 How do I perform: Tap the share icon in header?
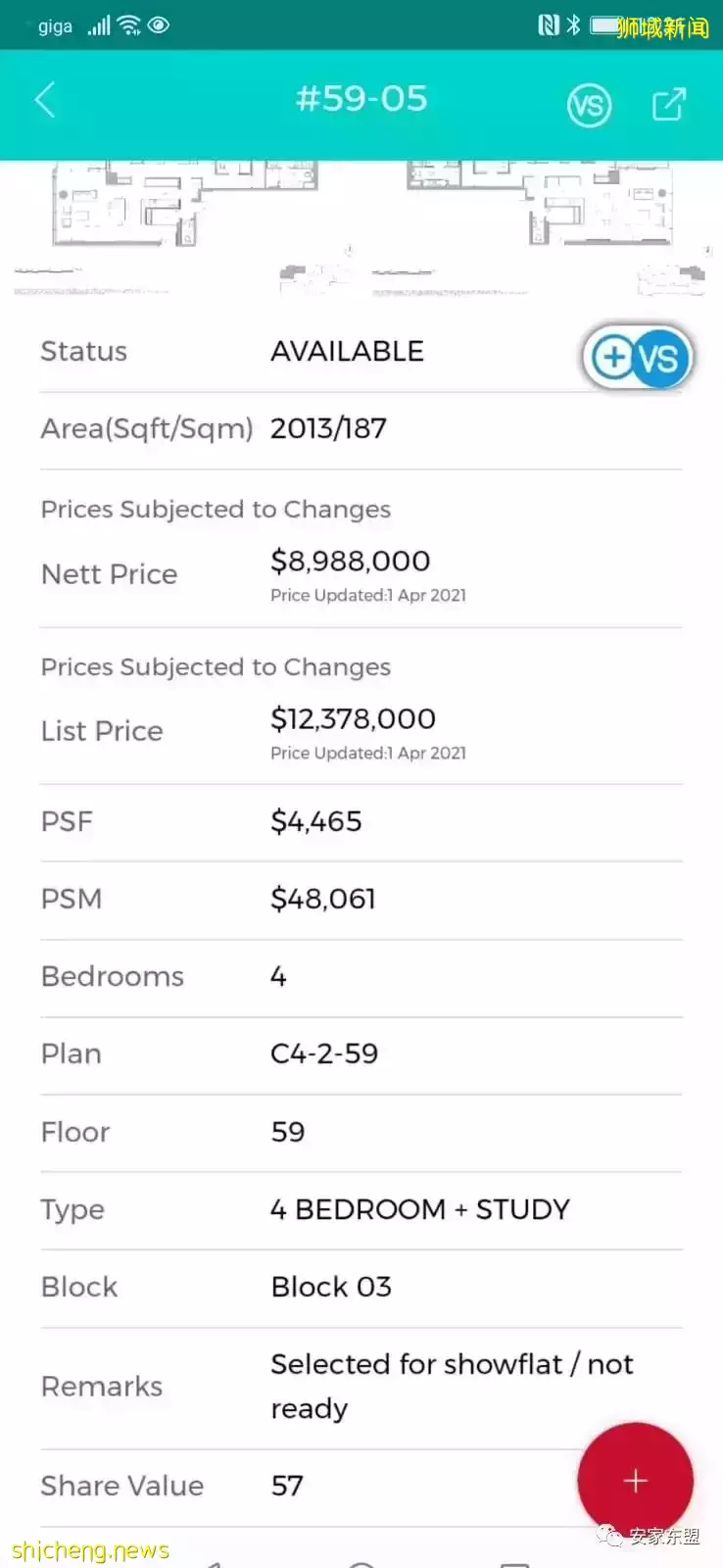click(x=669, y=104)
